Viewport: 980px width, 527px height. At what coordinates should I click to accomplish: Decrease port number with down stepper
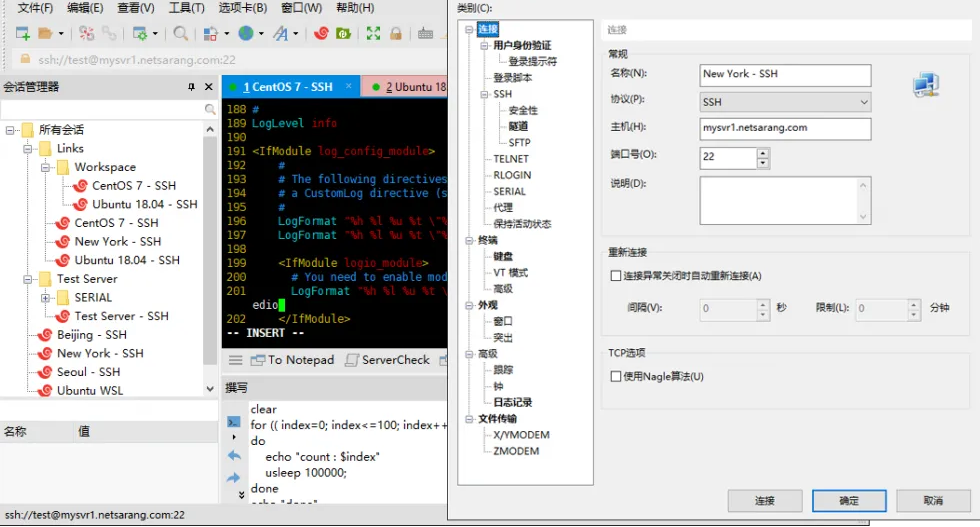pyautogui.click(x=762, y=163)
